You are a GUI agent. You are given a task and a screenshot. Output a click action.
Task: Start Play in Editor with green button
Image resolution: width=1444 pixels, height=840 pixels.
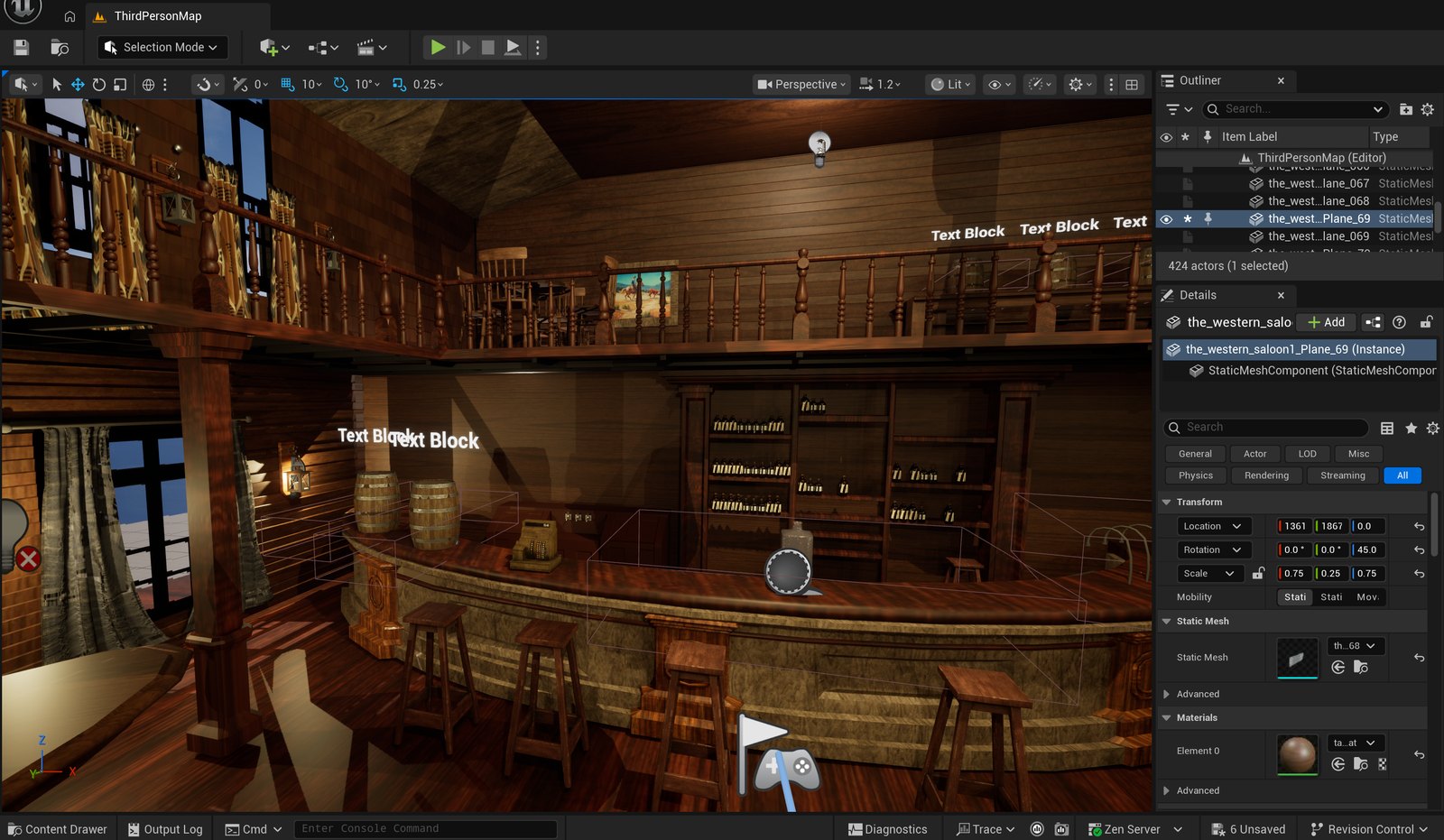438,47
